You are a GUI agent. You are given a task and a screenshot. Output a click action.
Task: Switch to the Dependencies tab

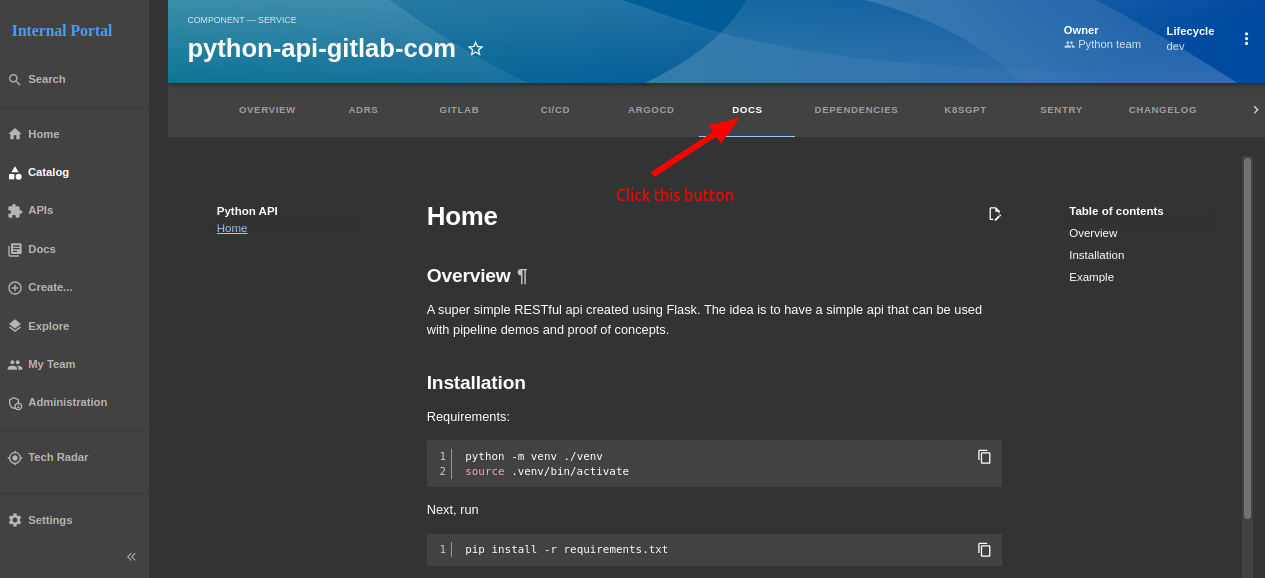[856, 110]
